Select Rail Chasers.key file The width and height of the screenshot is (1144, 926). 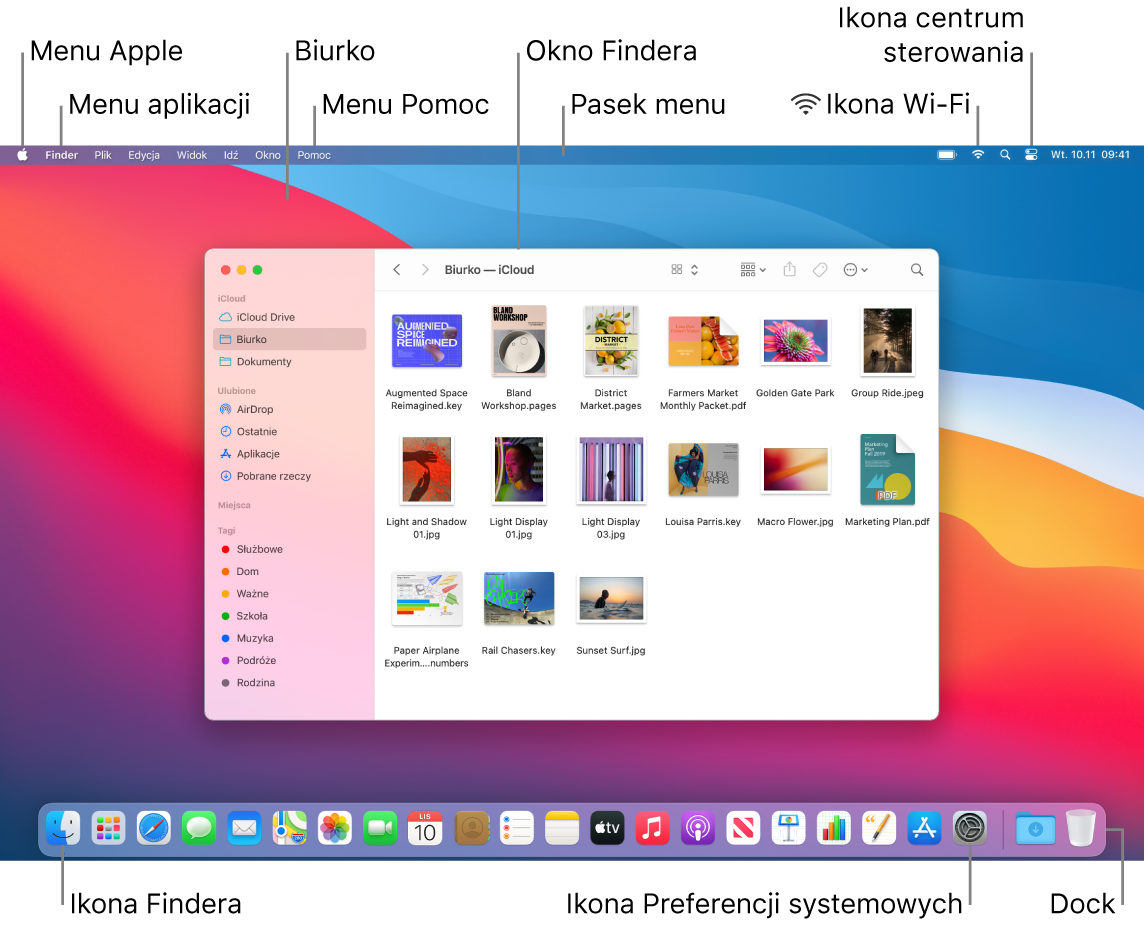pos(519,599)
